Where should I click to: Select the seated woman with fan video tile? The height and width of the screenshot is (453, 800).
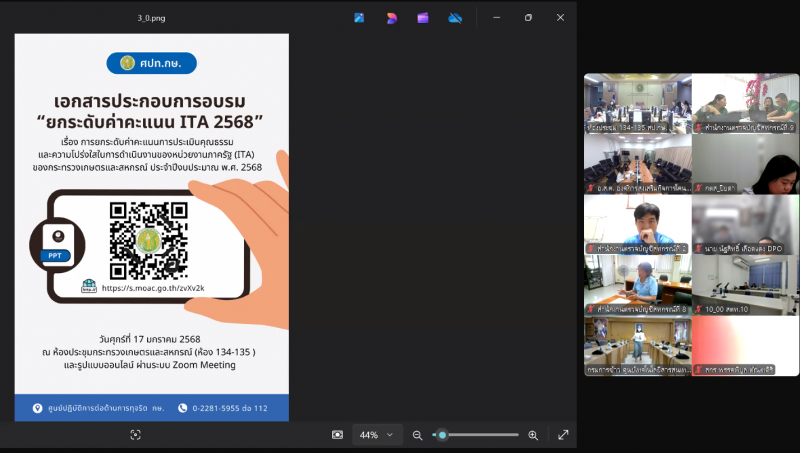click(x=638, y=285)
